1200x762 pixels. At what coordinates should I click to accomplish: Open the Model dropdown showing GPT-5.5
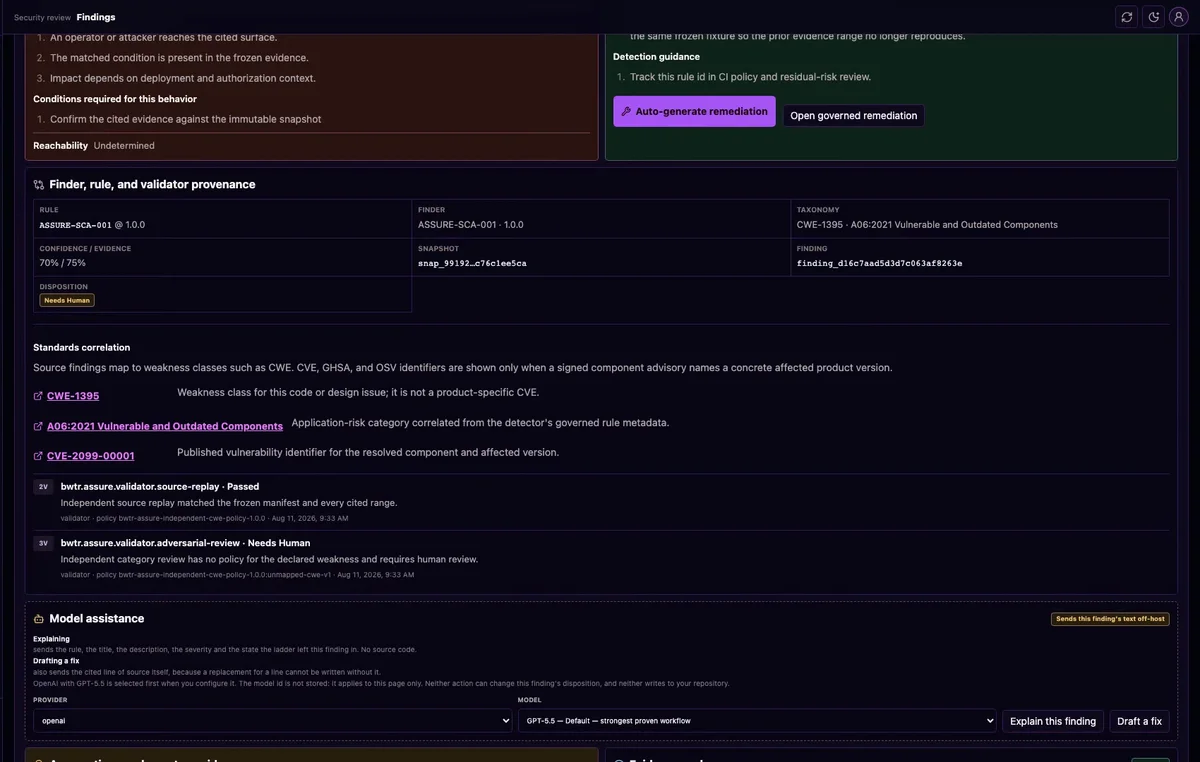click(x=757, y=720)
